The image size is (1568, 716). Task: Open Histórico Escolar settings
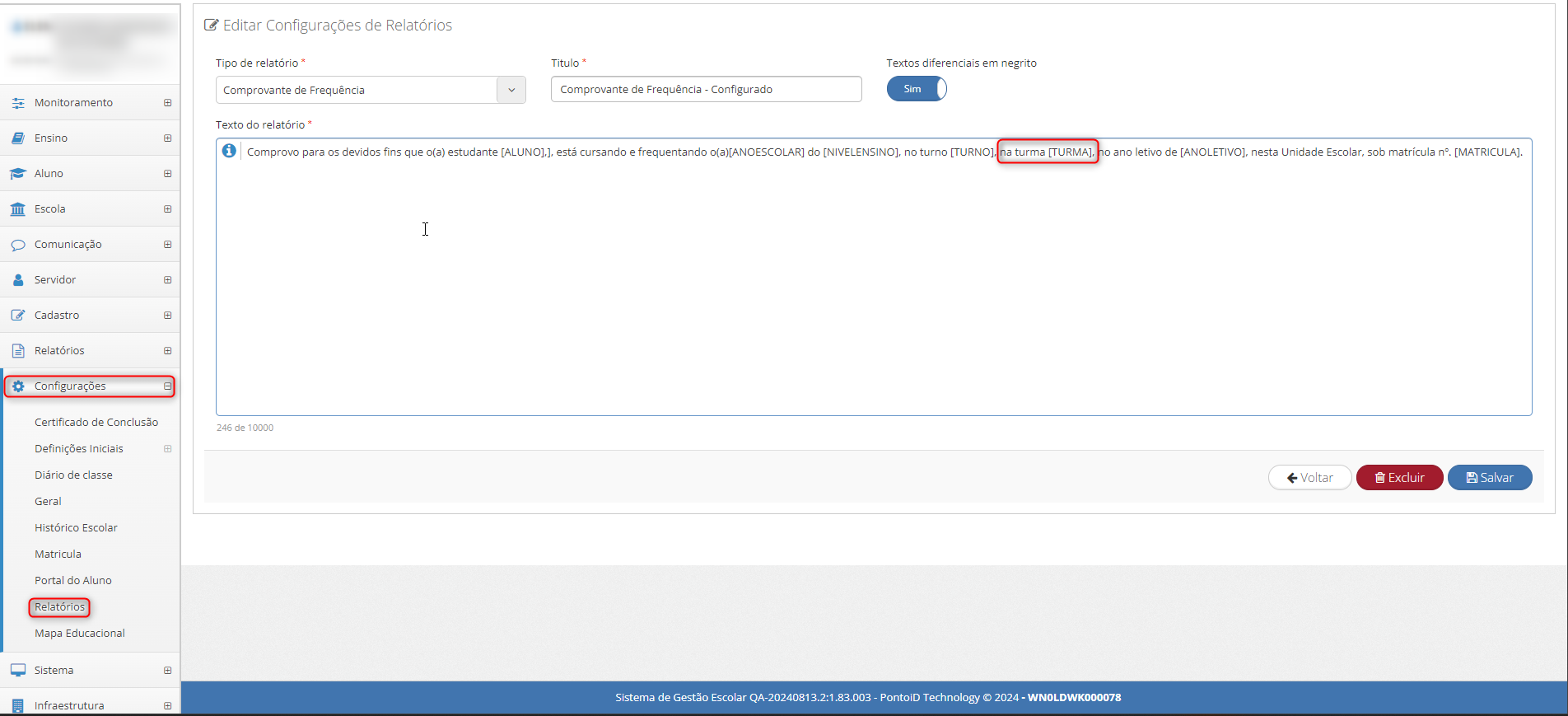point(76,528)
